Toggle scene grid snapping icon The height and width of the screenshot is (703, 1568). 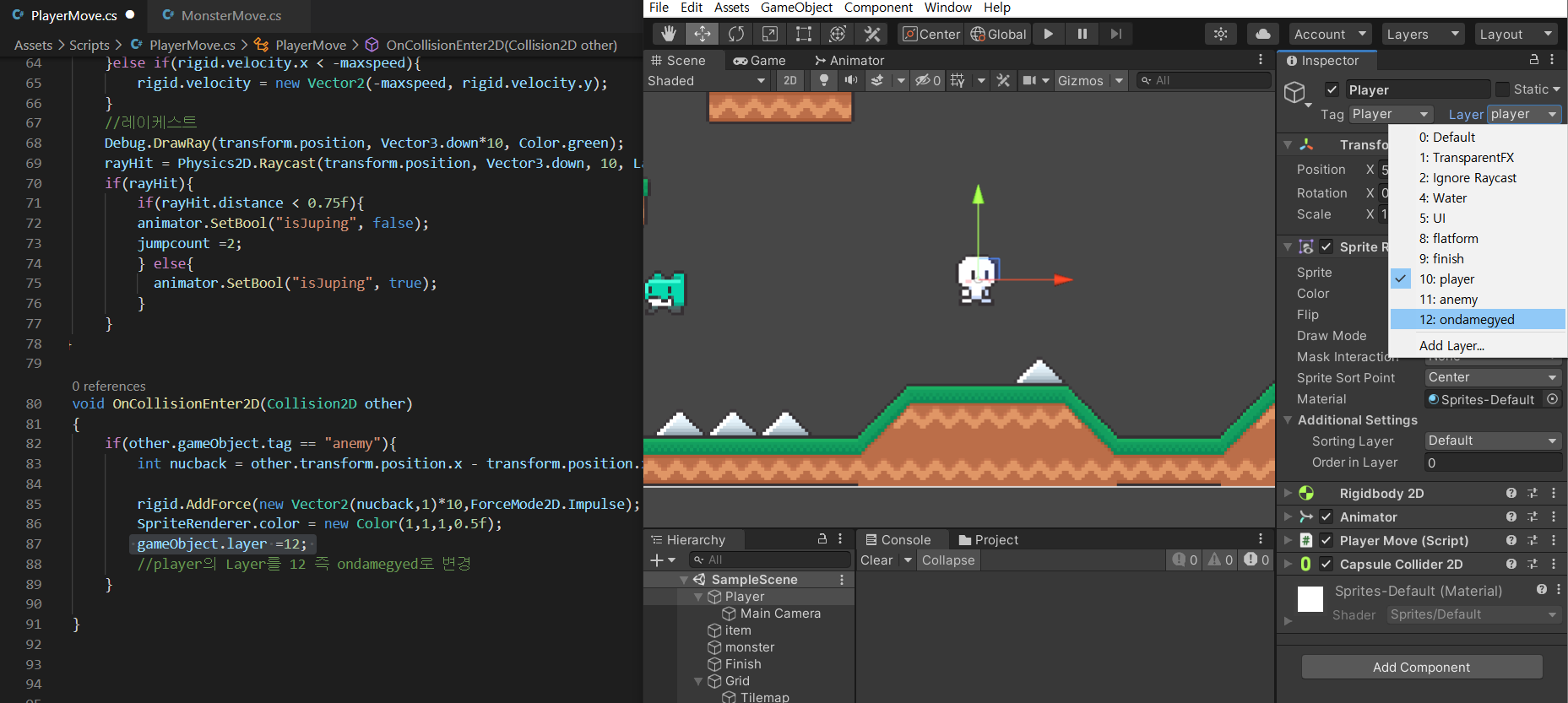(957, 80)
